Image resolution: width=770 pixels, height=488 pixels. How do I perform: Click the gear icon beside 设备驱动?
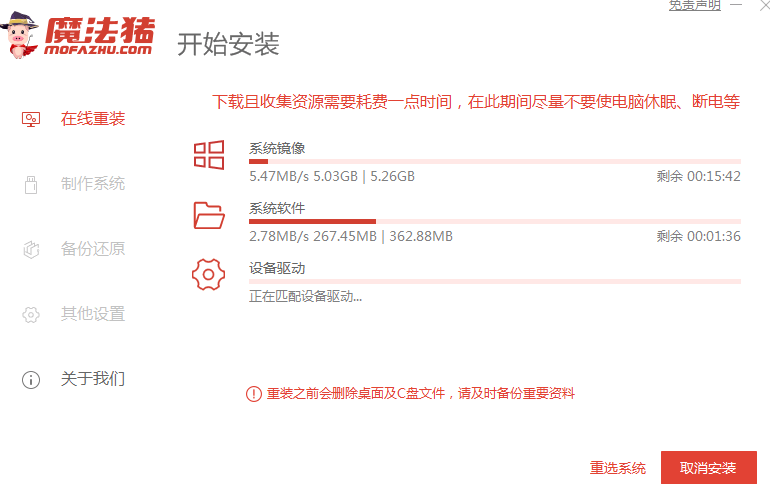(x=209, y=273)
